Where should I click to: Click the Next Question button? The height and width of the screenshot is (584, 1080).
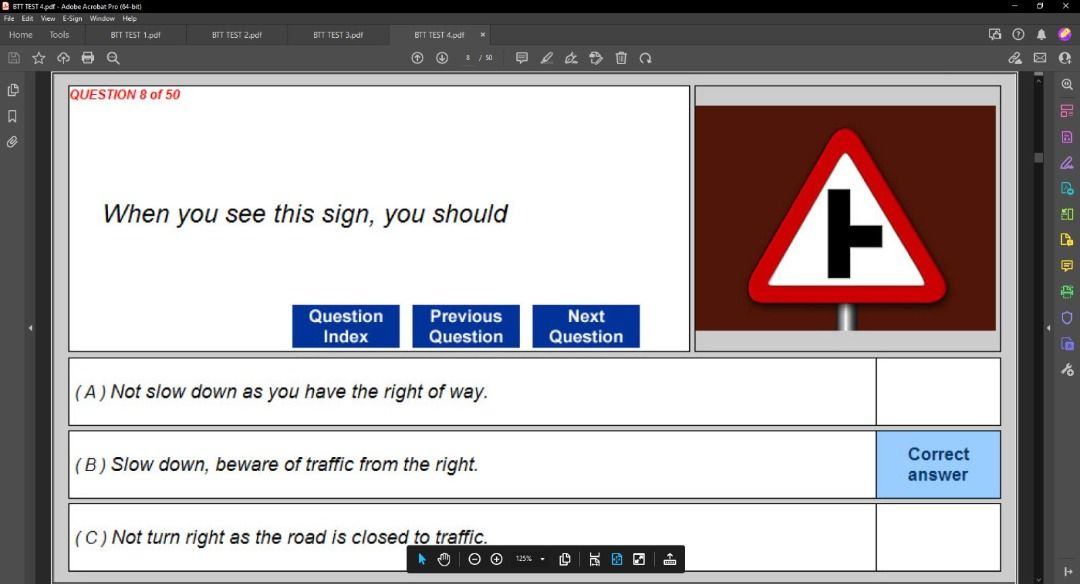point(585,326)
